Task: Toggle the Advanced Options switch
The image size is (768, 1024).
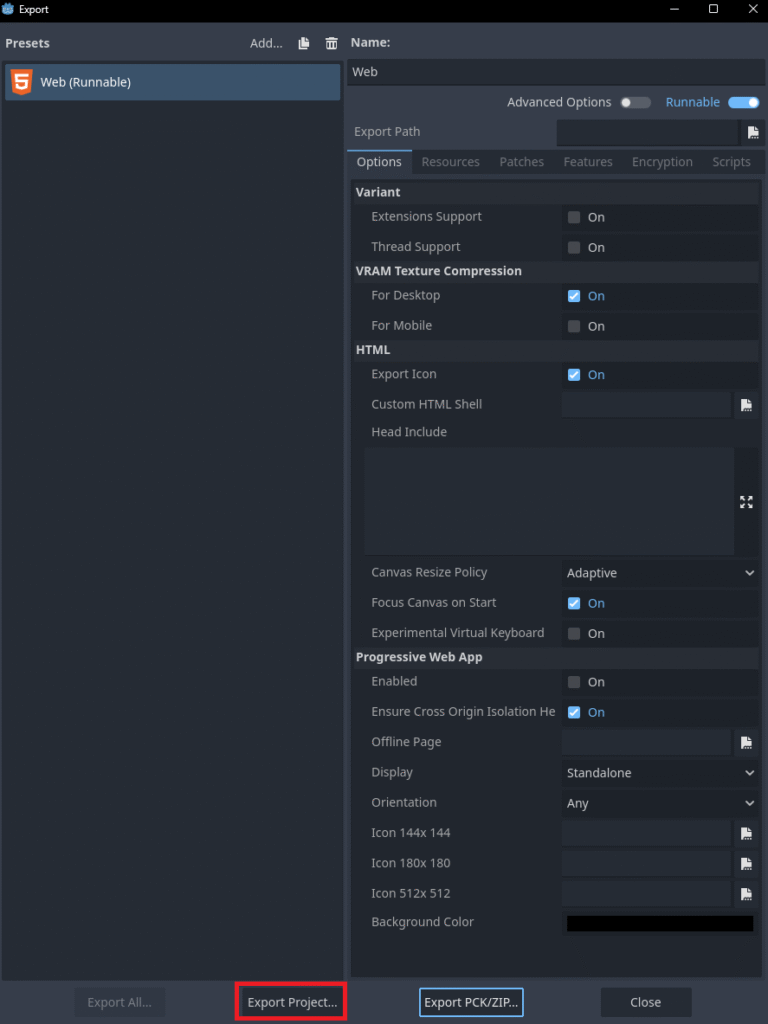Action: 635,102
